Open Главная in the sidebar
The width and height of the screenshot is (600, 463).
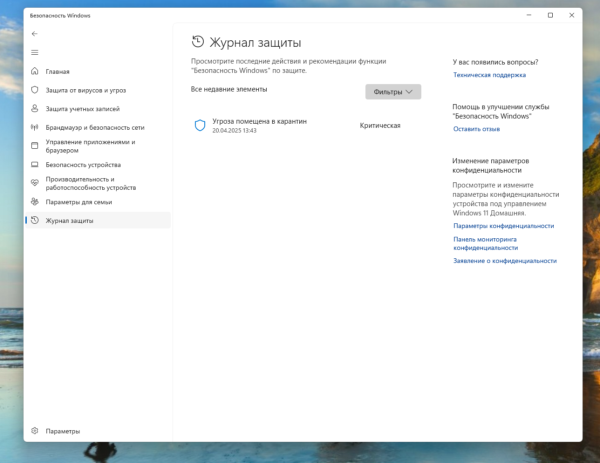98,72
